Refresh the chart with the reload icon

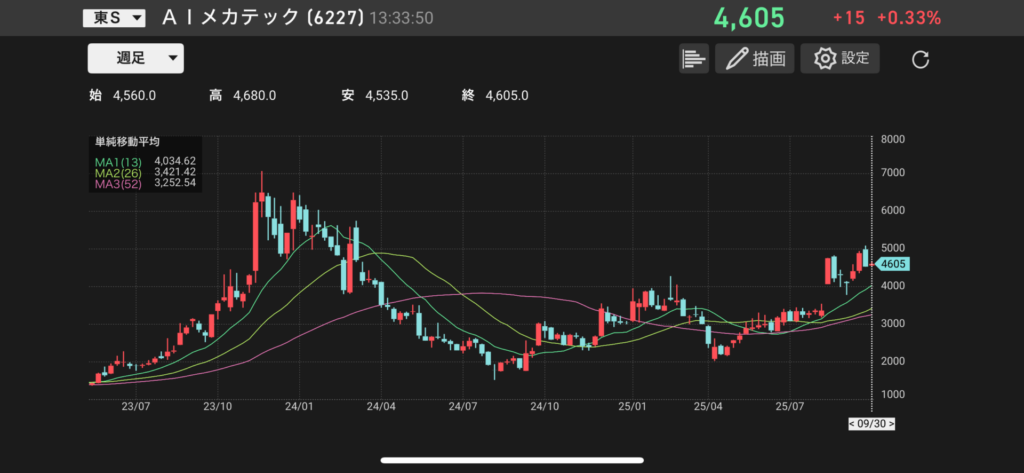[x=921, y=60]
